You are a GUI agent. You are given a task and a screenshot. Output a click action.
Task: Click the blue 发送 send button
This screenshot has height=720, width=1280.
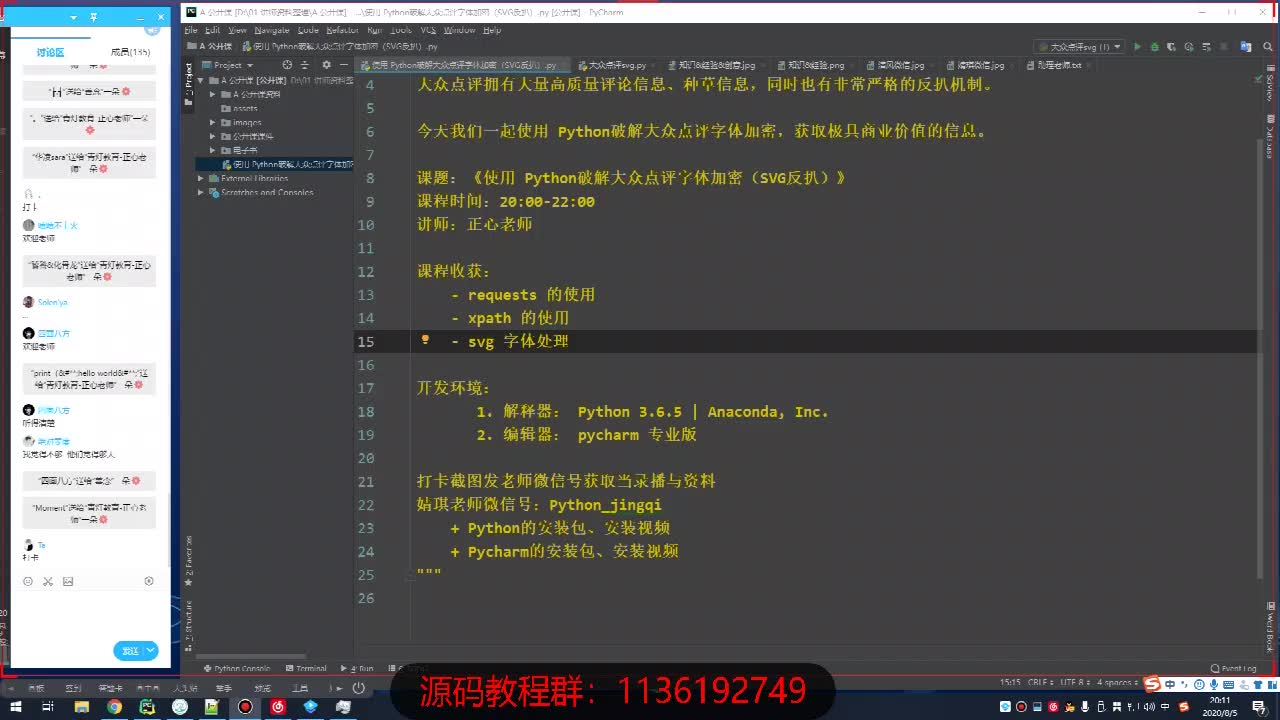coord(130,651)
